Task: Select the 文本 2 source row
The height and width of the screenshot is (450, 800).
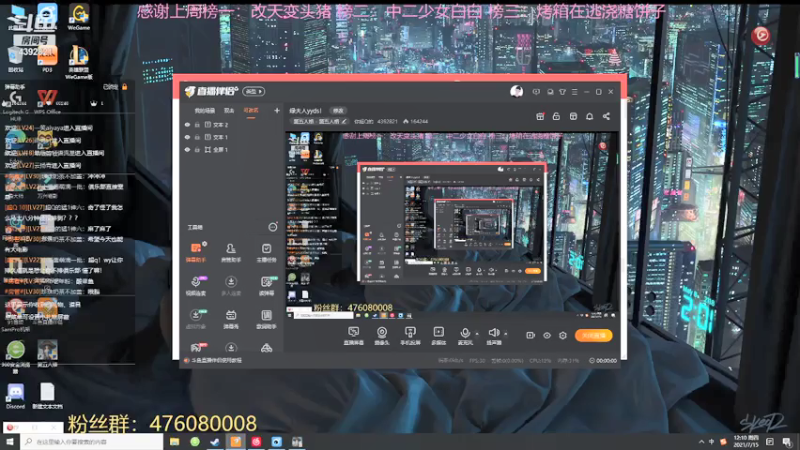Action: (x=232, y=124)
